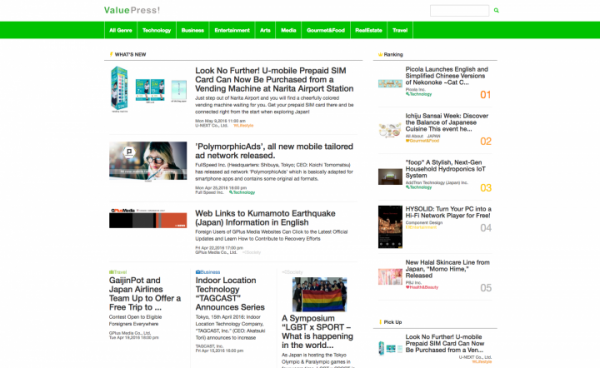The width and height of the screenshot is (600, 368).
Task: Click Entertainment tag under HYSOLID item
Action: 421,227
